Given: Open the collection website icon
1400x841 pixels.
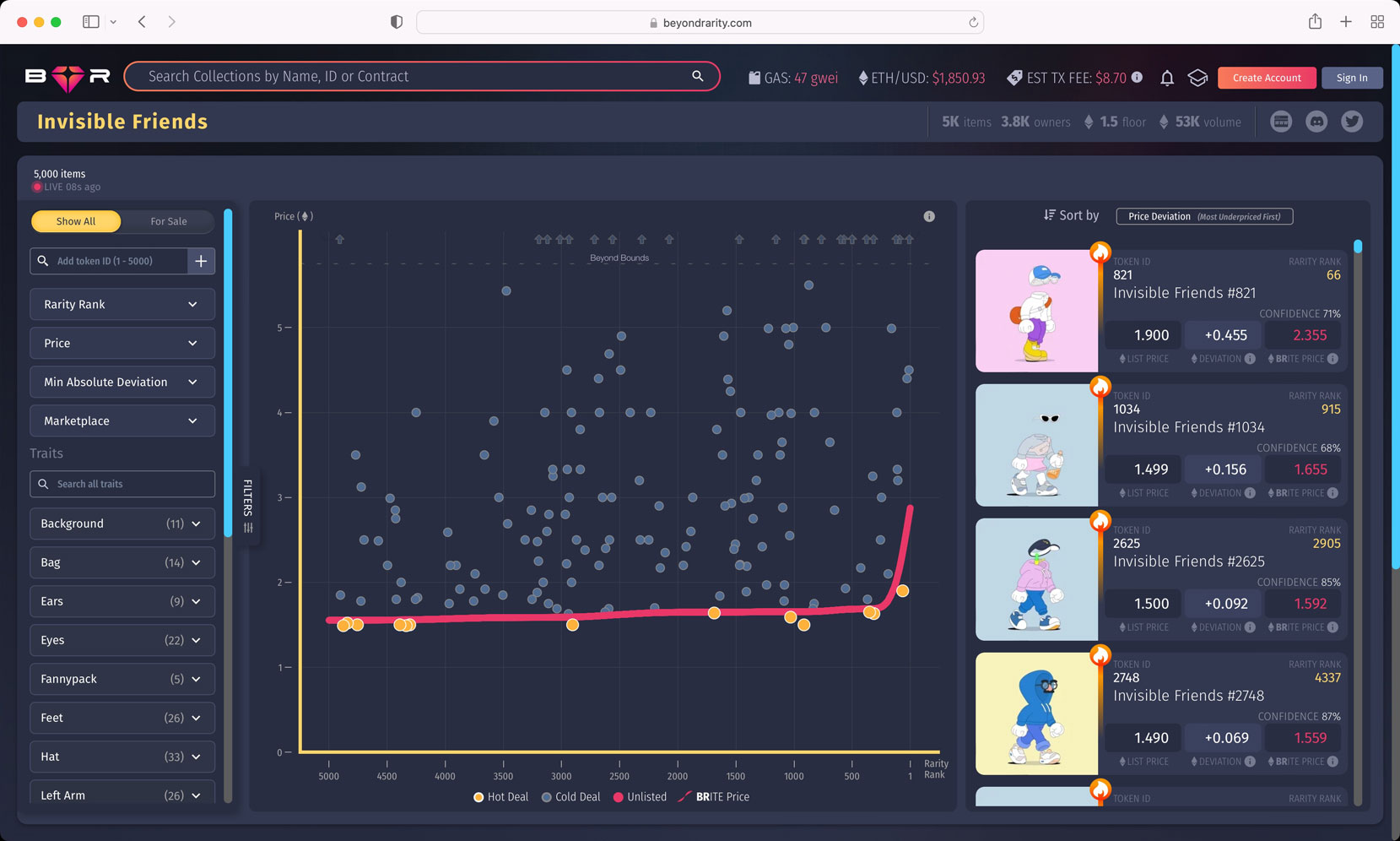Looking at the screenshot, I should tap(1281, 122).
